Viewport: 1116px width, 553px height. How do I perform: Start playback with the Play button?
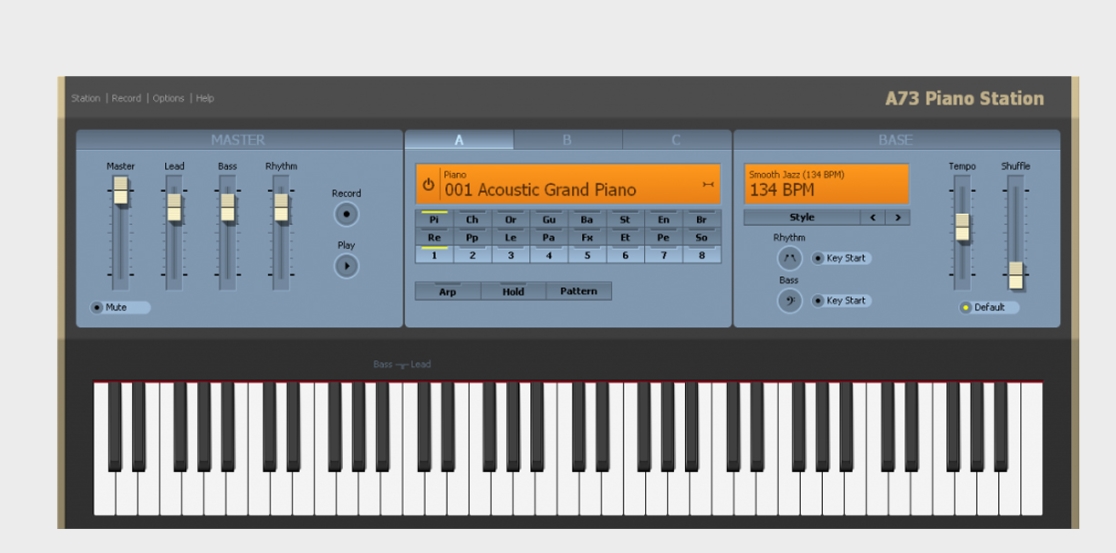click(x=347, y=265)
